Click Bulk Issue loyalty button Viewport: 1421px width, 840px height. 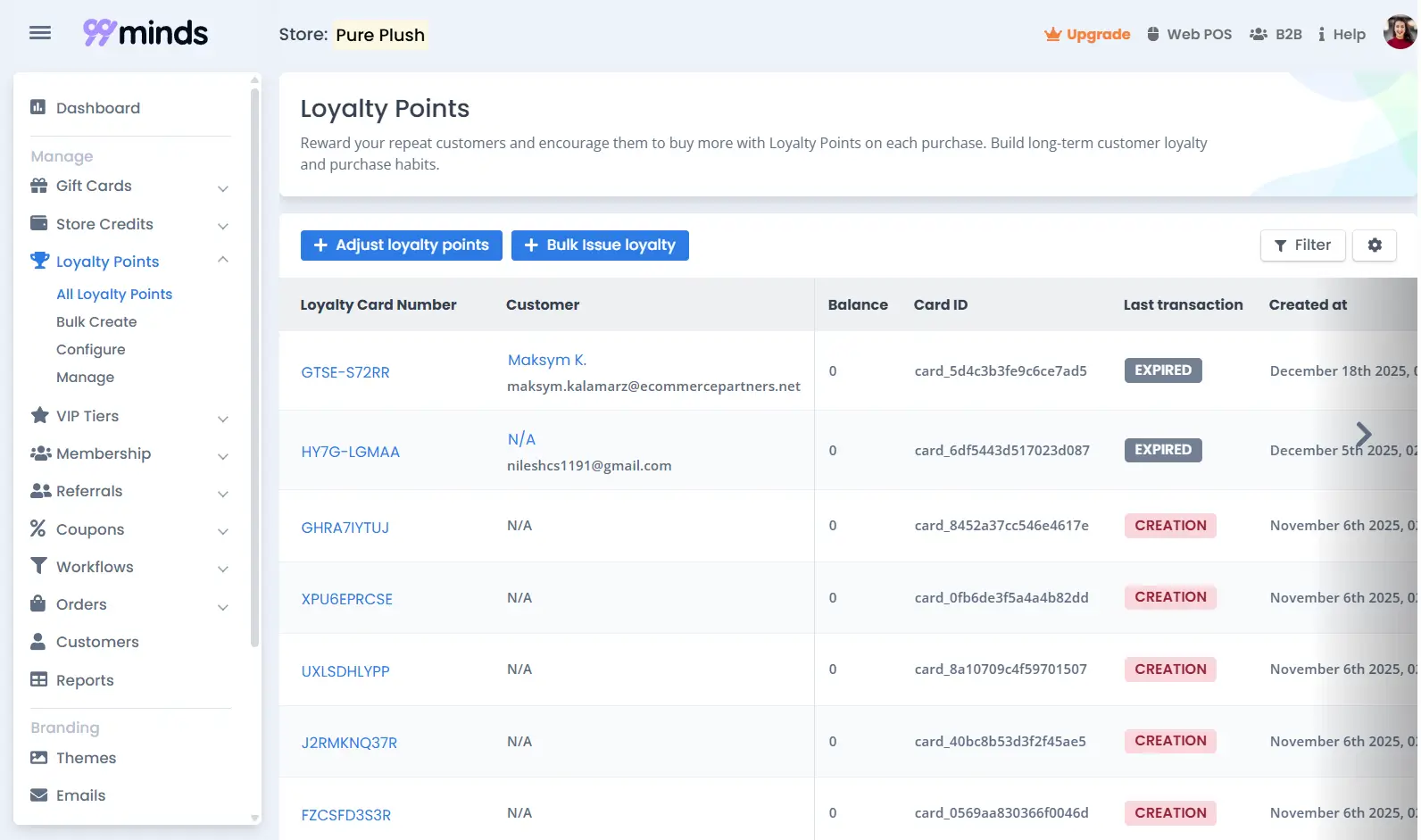[x=600, y=245]
